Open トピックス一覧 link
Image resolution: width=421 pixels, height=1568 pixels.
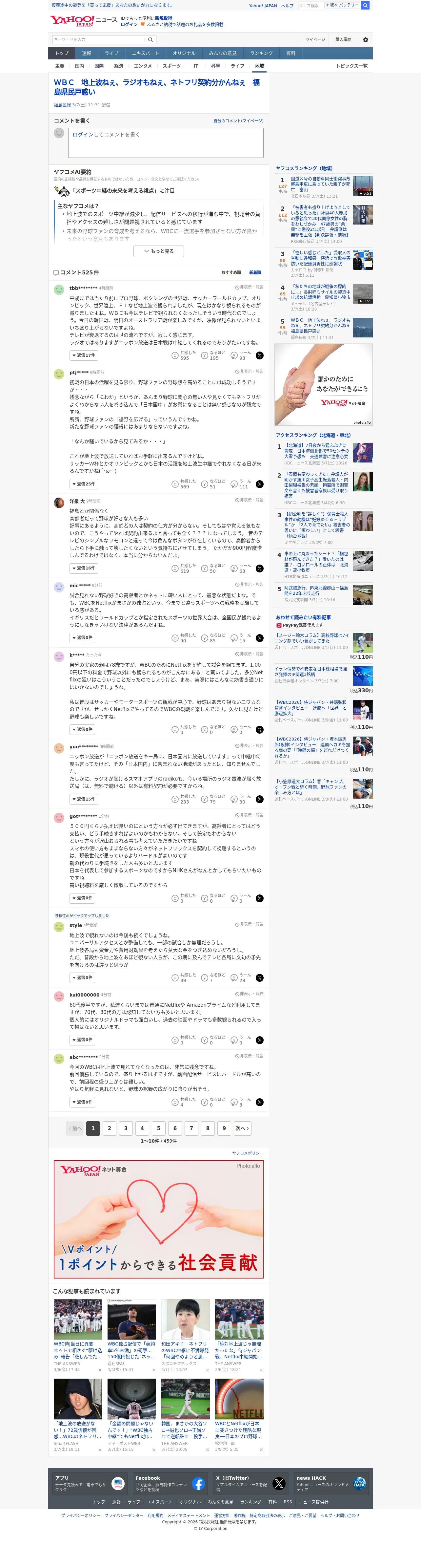pos(351,66)
